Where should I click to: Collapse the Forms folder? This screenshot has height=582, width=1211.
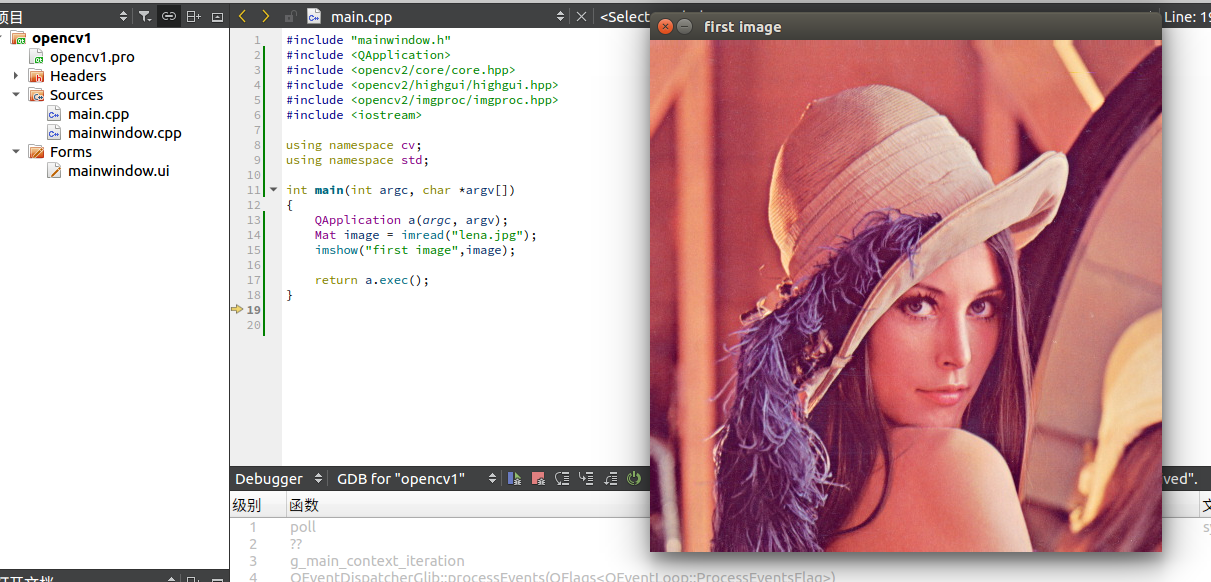[16, 152]
